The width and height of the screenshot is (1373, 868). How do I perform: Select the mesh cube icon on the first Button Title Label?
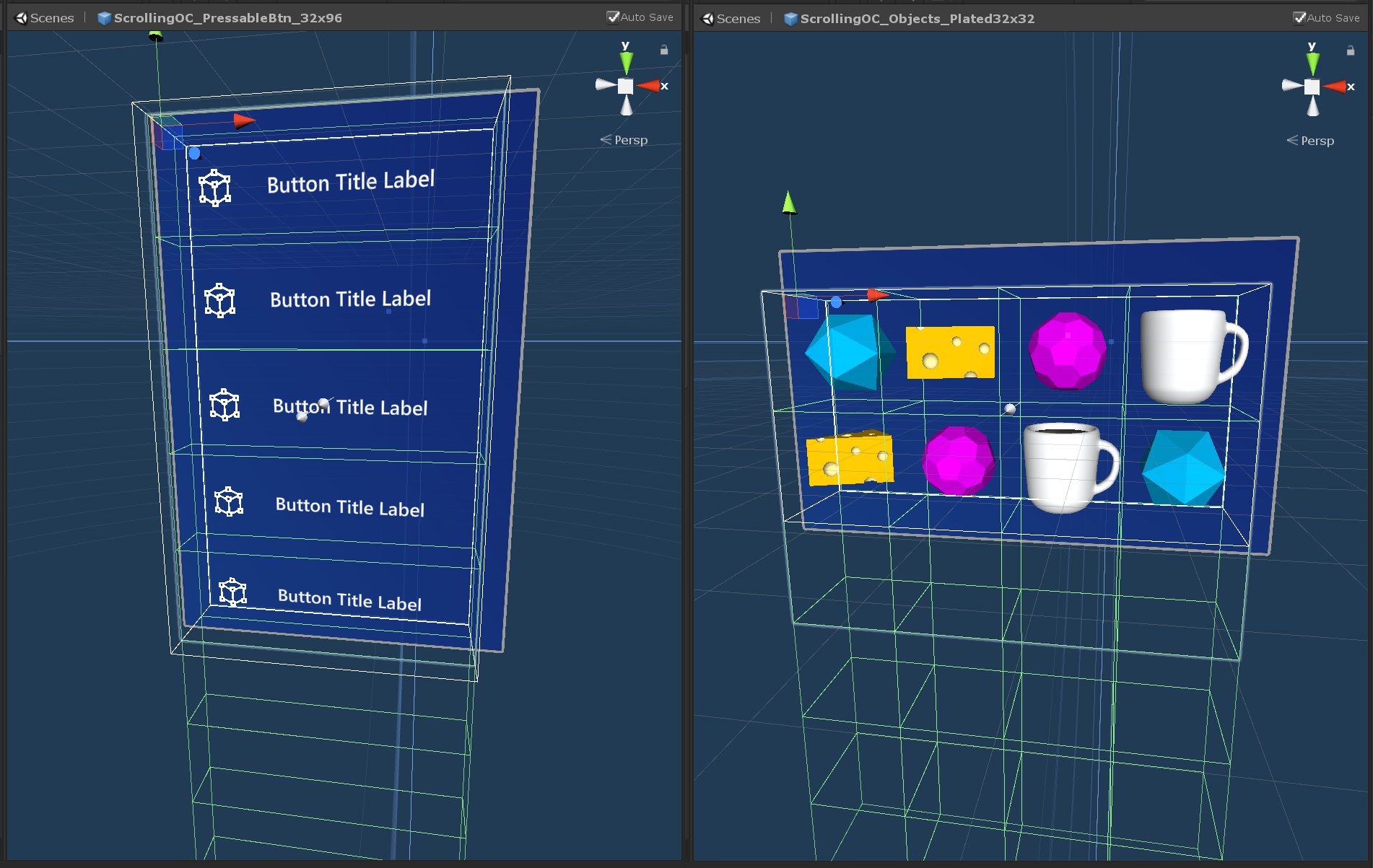coord(214,188)
